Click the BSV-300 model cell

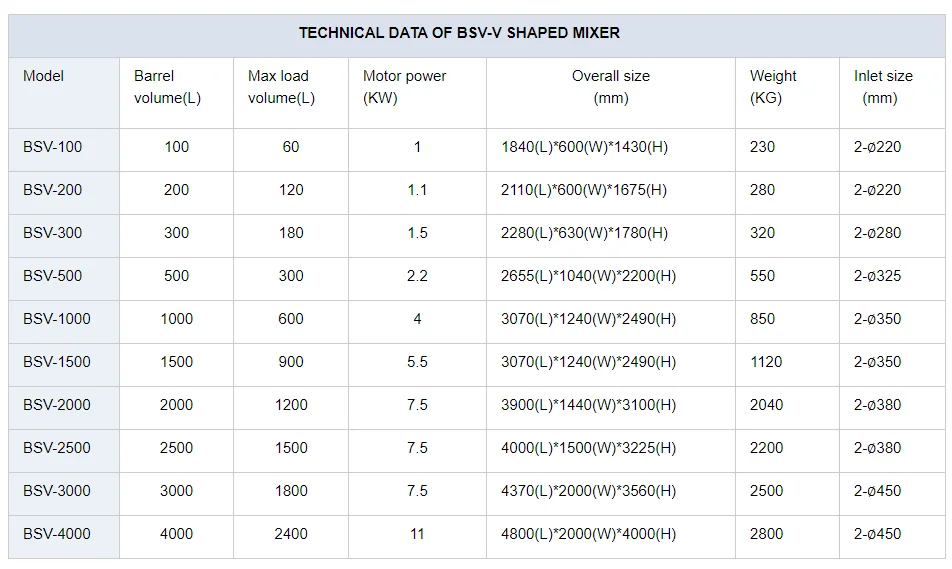tap(53, 233)
